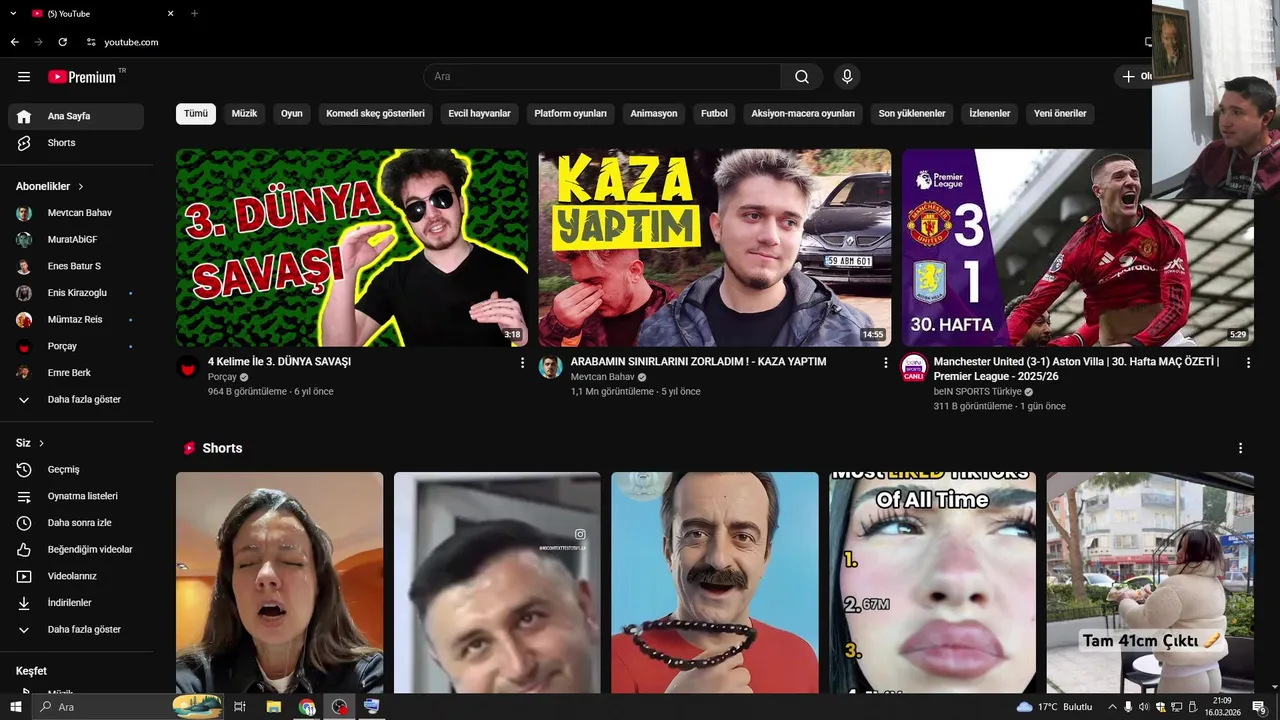Play the KAZA YAPTIM thumbnail
The image size is (1280, 720).
[x=715, y=248]
